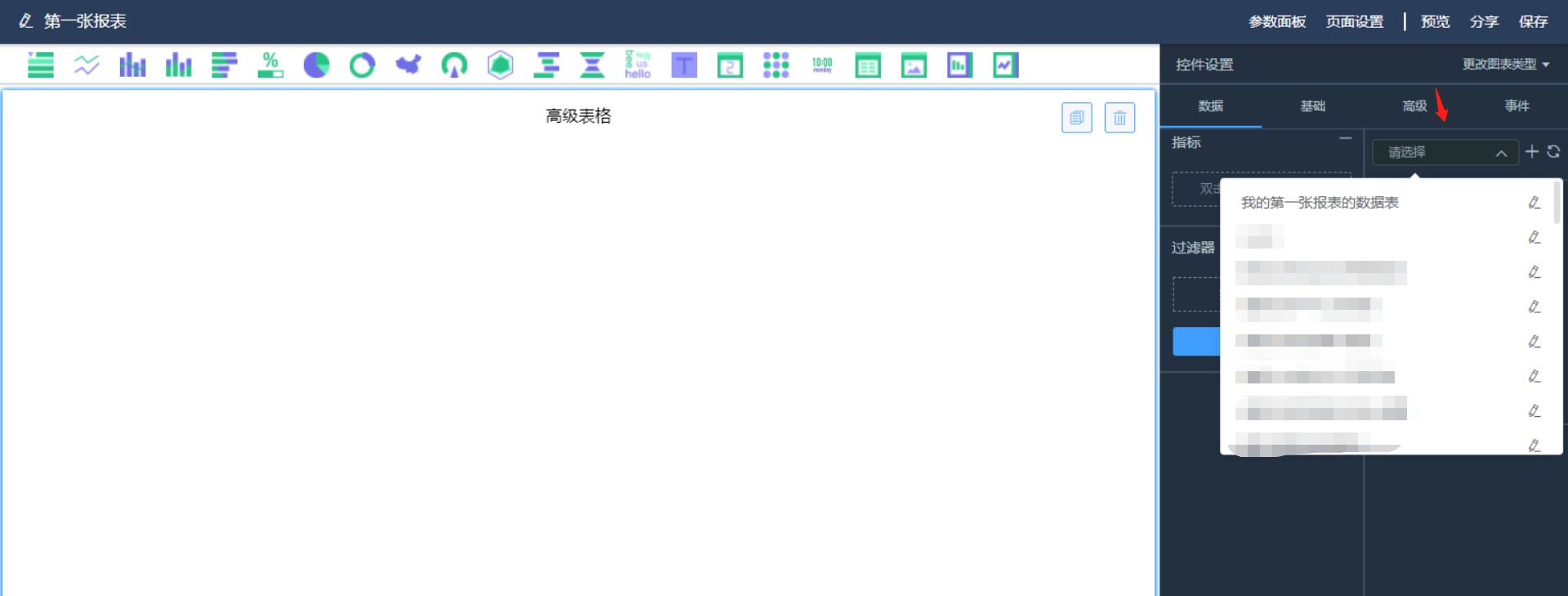This screenshot has height=596, width=1568.
Task: Add a pie chart widget
Action: pos(316,65)
